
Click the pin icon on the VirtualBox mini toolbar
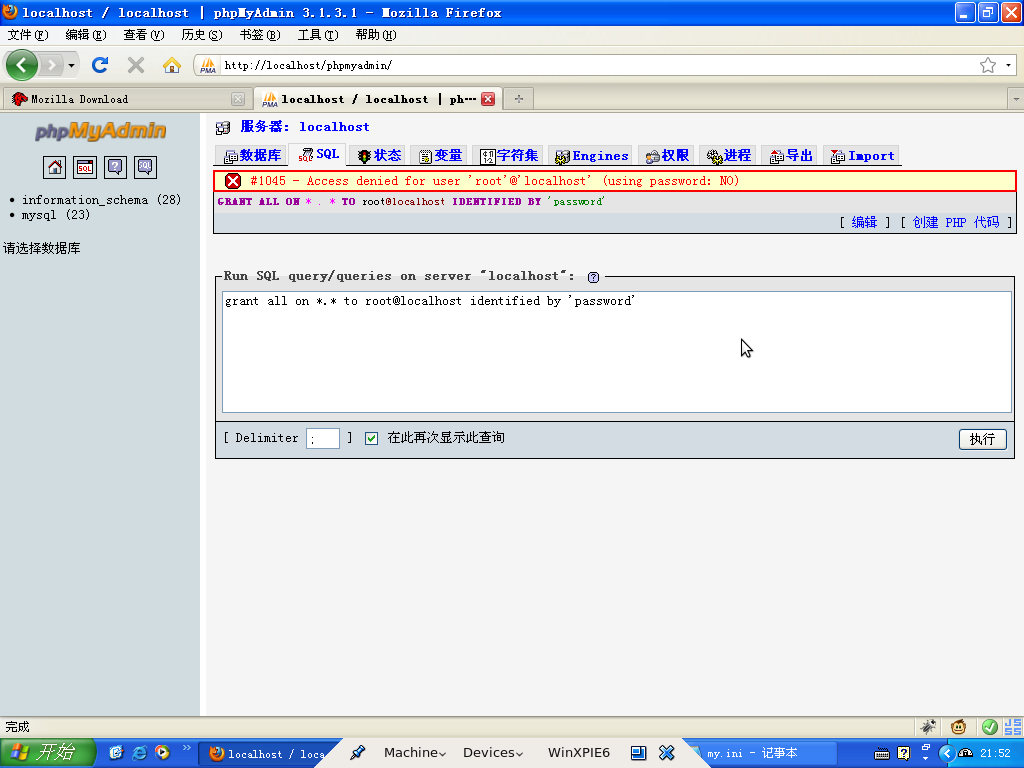357,753
